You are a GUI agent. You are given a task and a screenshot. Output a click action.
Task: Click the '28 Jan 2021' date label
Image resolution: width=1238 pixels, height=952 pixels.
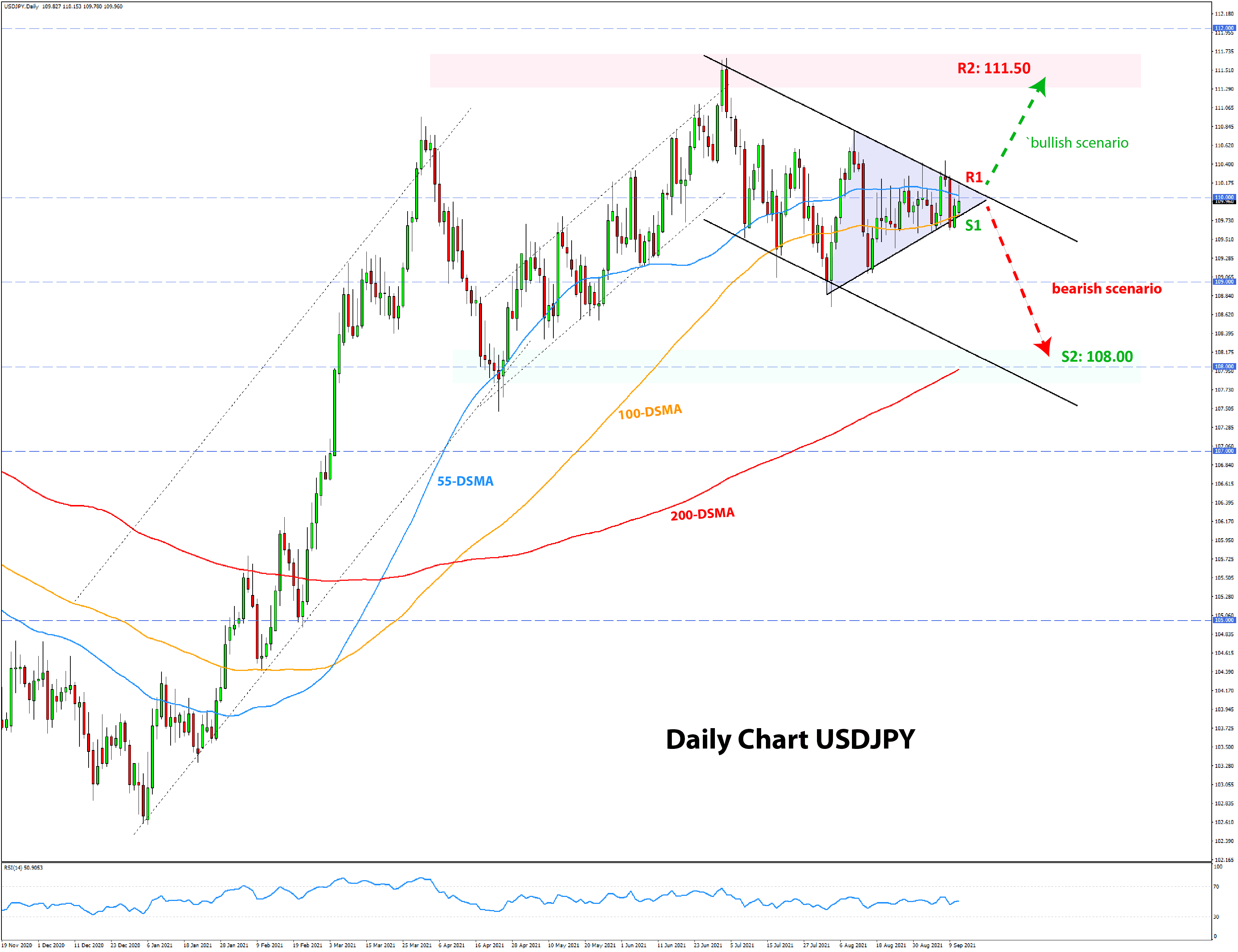coord(234,946)
